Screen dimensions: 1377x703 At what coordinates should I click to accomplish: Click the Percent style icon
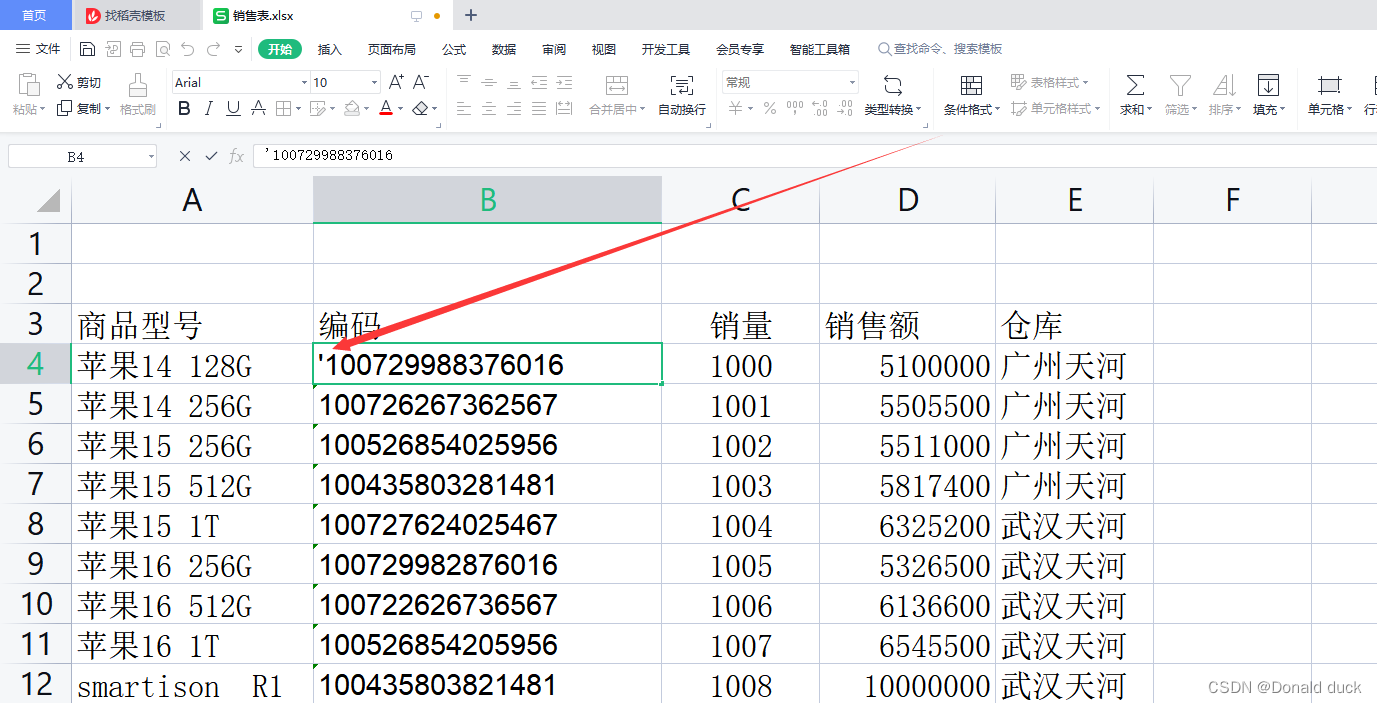click(x=770, y=109)
